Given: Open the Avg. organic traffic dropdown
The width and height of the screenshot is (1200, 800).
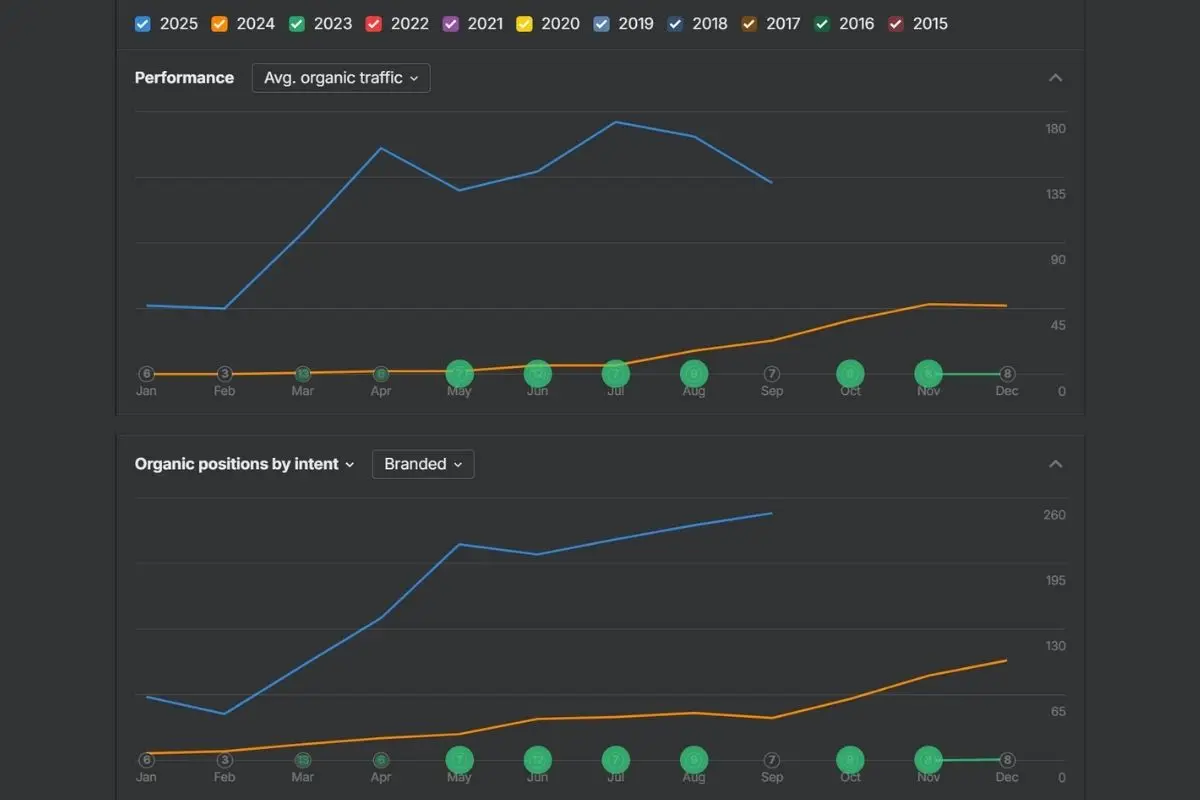Looking at the screenshot, I should pyautogui.click(x=341, y=78).
